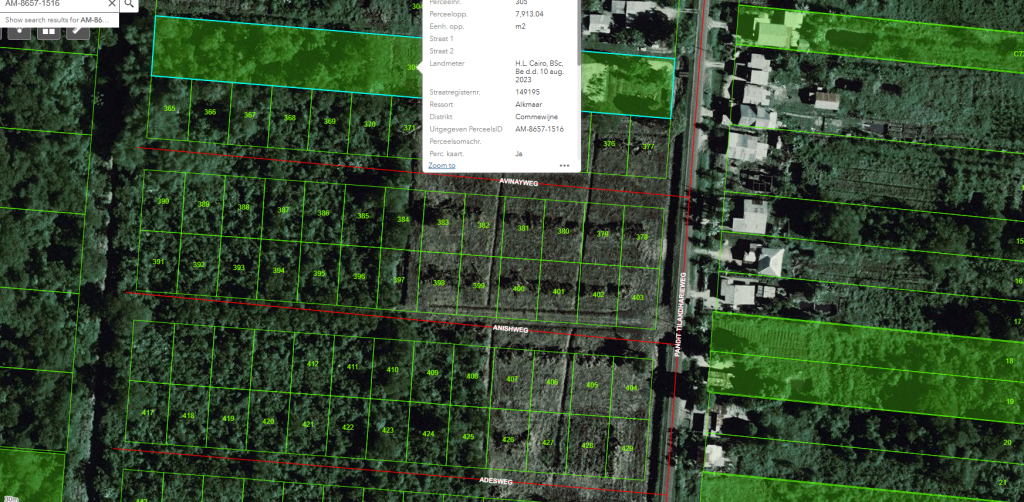Screen dimensions: 1024x502
Task: Click the ANISHWEG street label
Action: (509, 327)
